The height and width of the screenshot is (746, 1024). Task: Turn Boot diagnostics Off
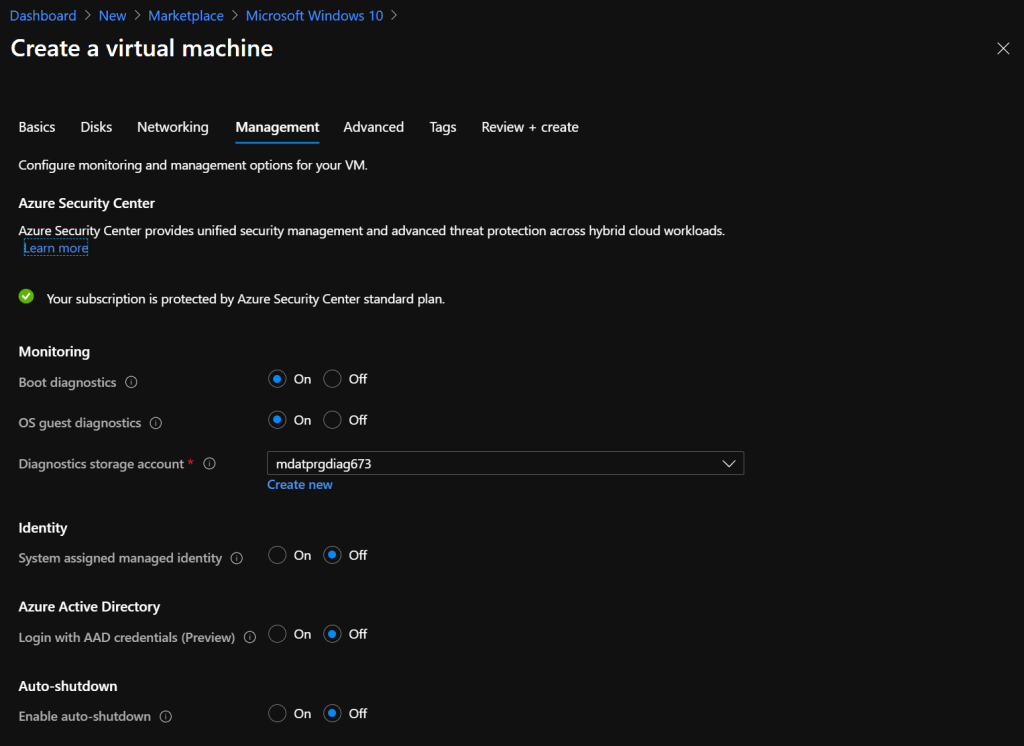click(x=333, y=379)
